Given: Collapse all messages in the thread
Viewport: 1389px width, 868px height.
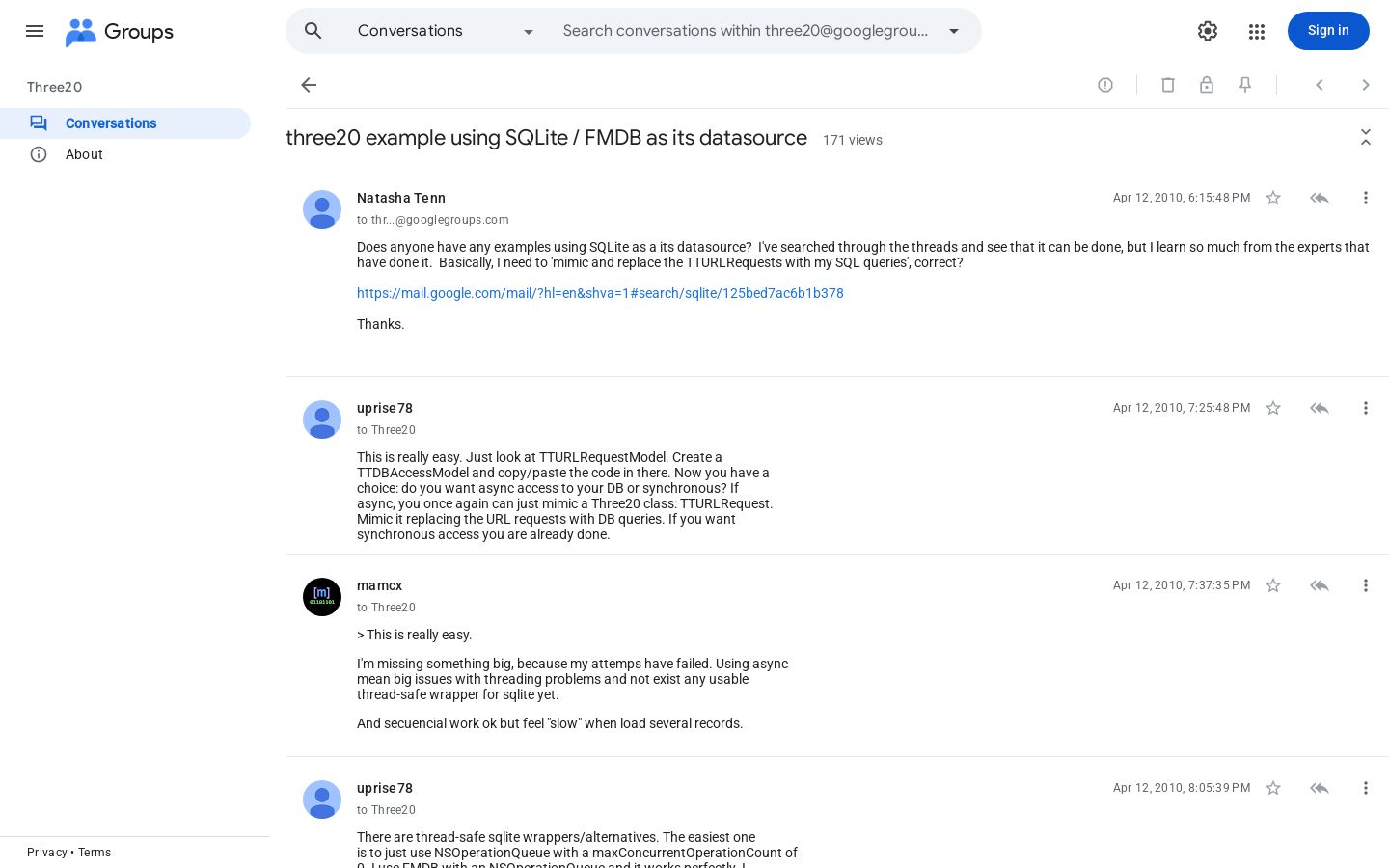Looking at the screenshot, I should tap(1366, 137).
